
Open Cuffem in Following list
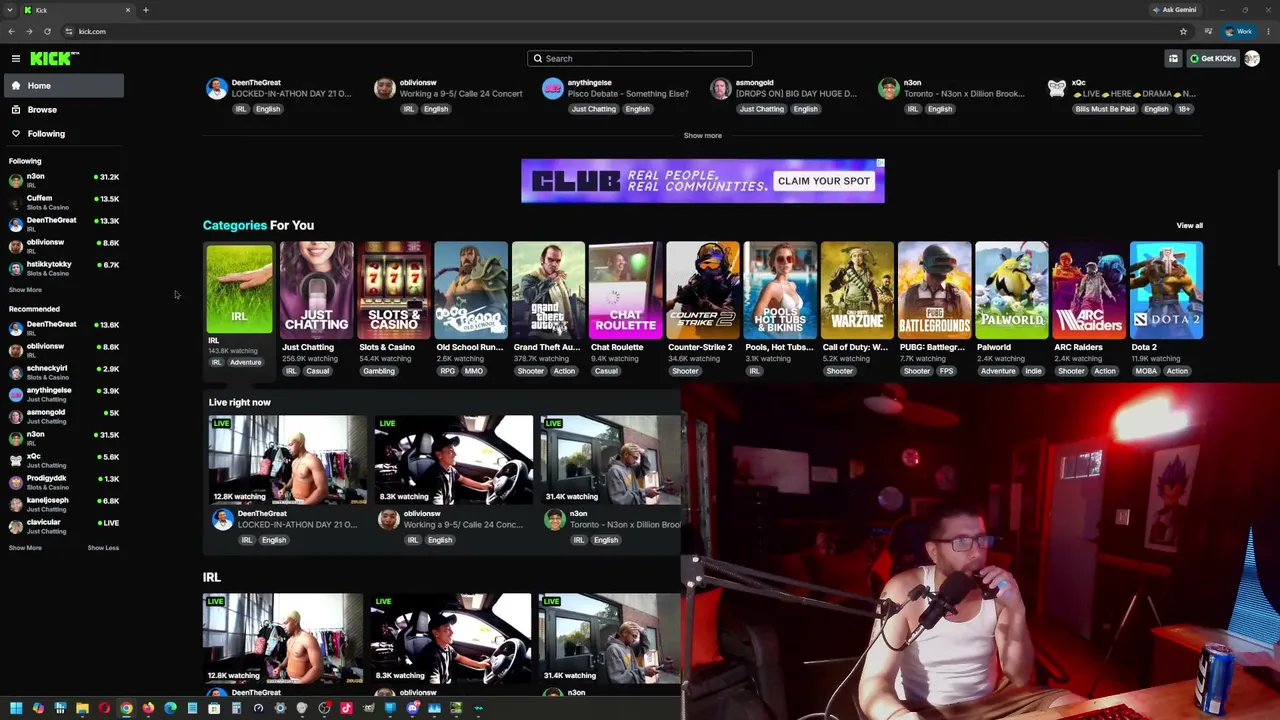[x=62, y=202]
